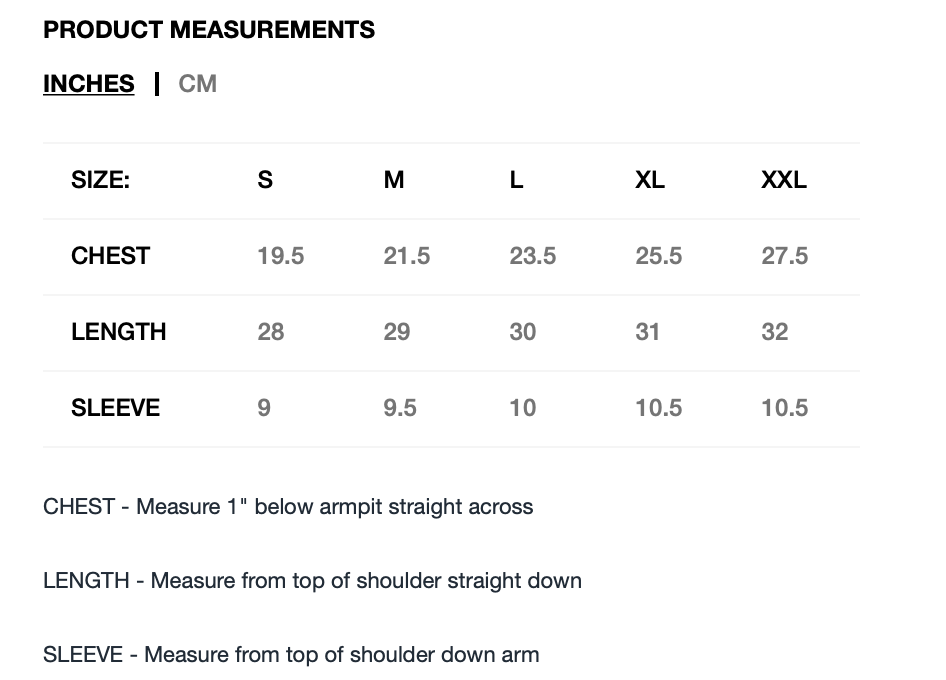The image size is (946, 680).
Task: Click the LENGTH row label
Action: pyautogui.click(x=118, y=332)
